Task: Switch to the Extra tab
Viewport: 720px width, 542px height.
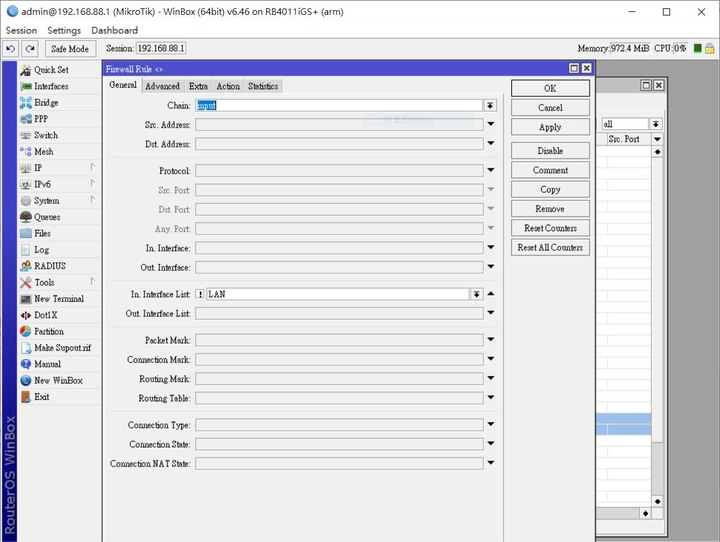Action: click(x=198, y=86)
